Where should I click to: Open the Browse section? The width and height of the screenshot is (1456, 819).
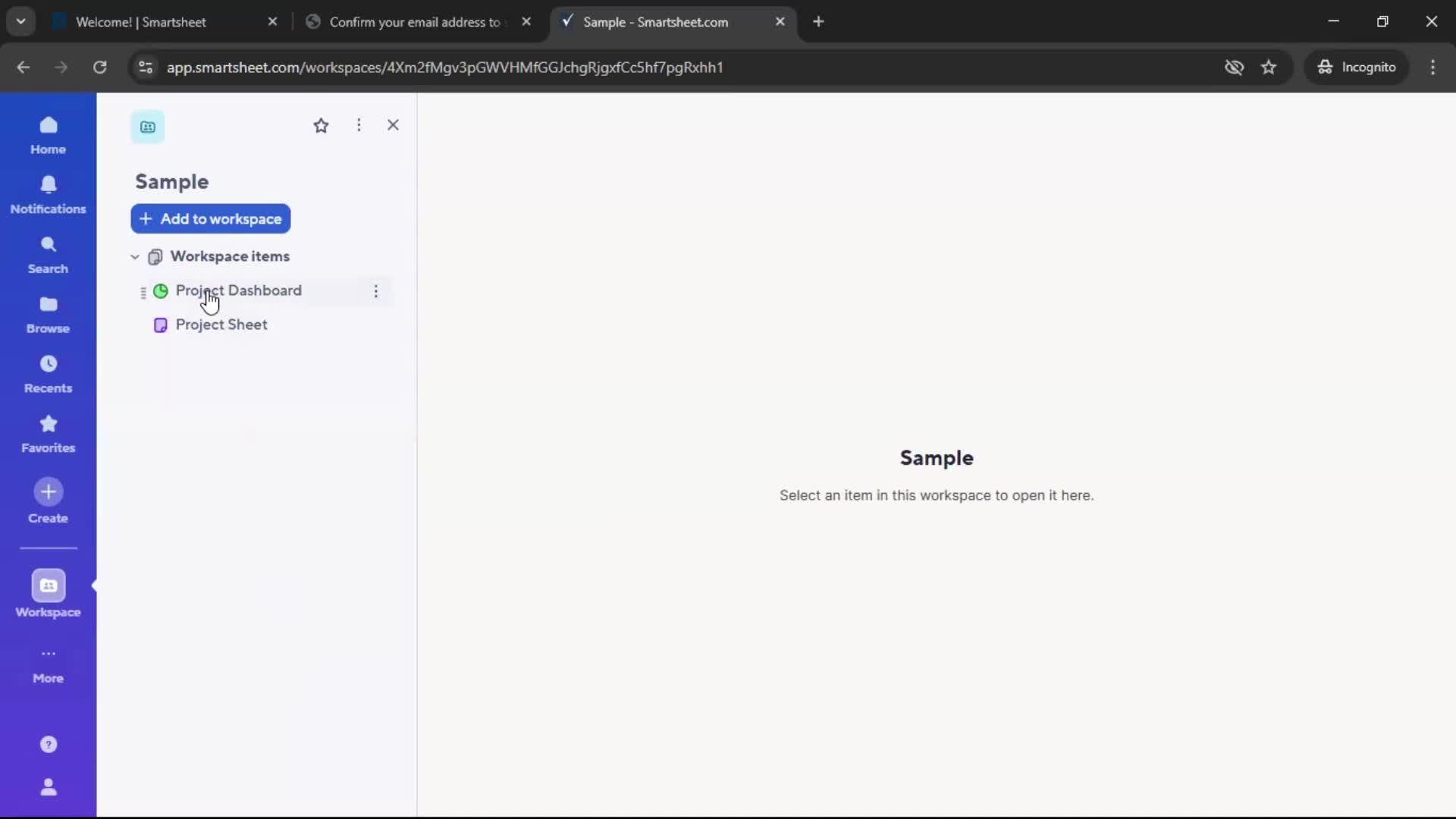coord(48,314)
